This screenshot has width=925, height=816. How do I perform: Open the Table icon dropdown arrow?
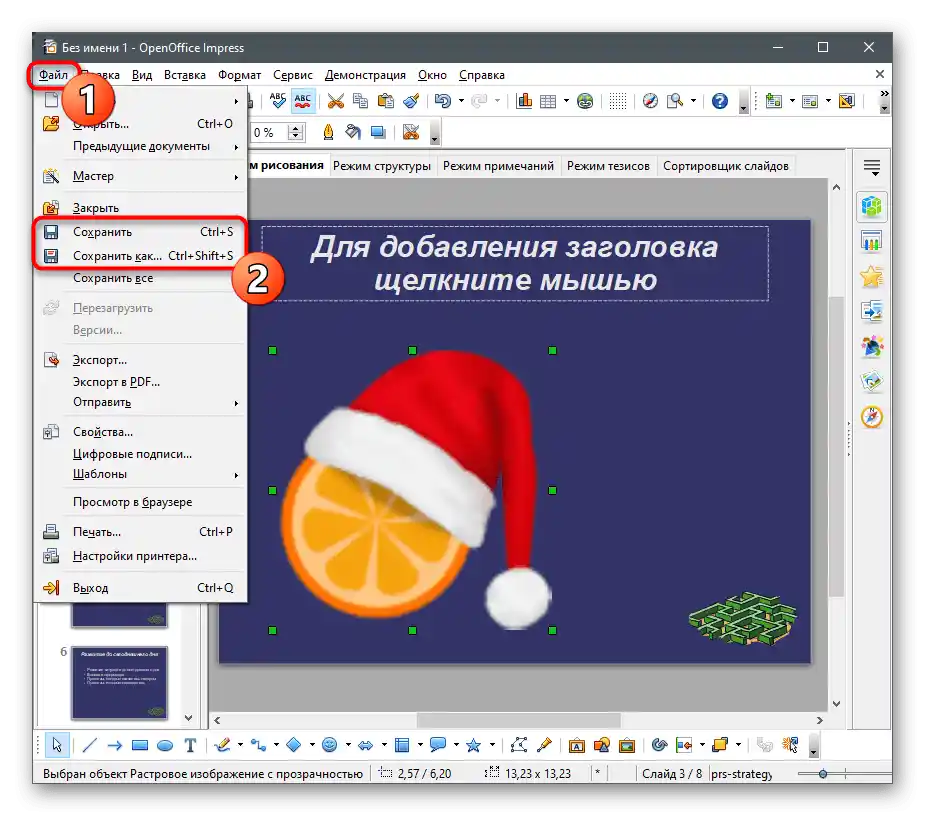pyautogui.click(x=566, y=101)
